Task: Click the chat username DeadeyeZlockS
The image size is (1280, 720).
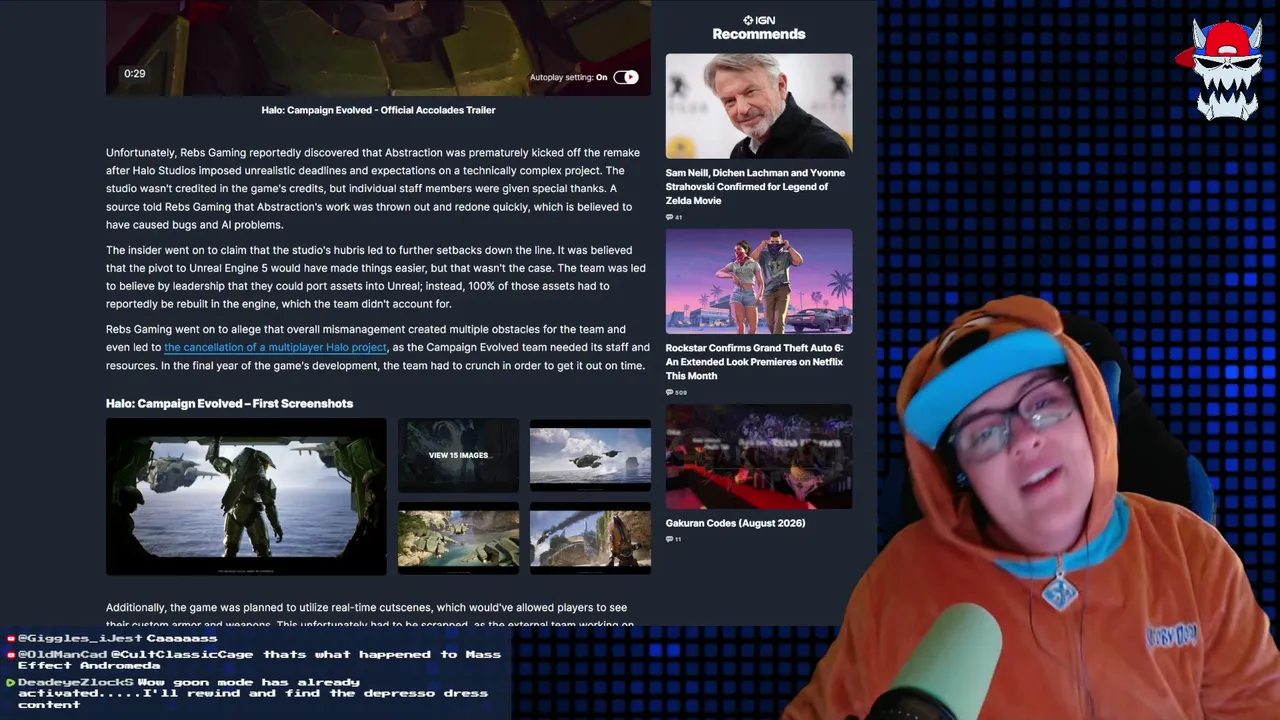Action: click(76, 683)
